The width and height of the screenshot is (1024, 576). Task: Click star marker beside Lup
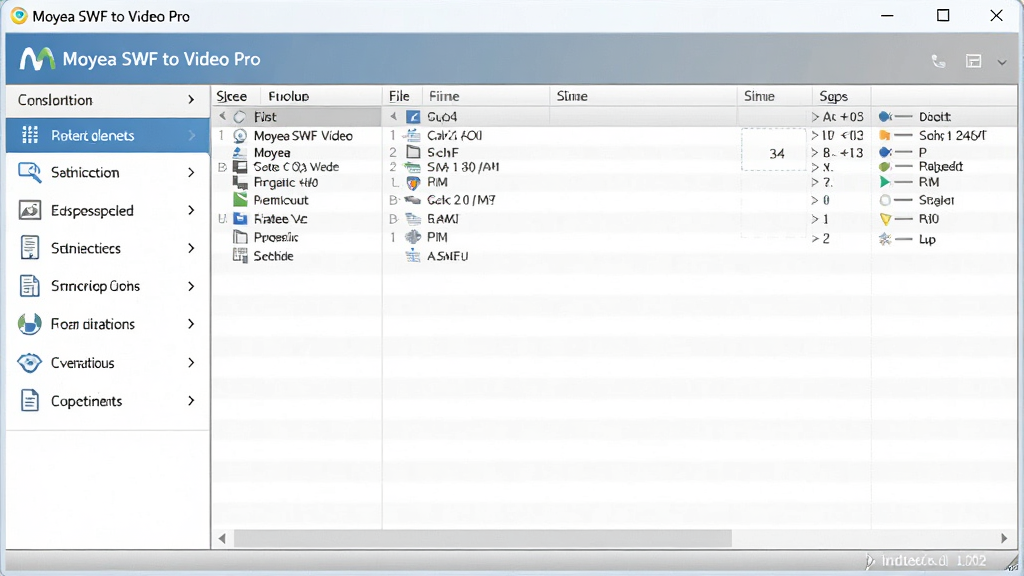point(885,239)
